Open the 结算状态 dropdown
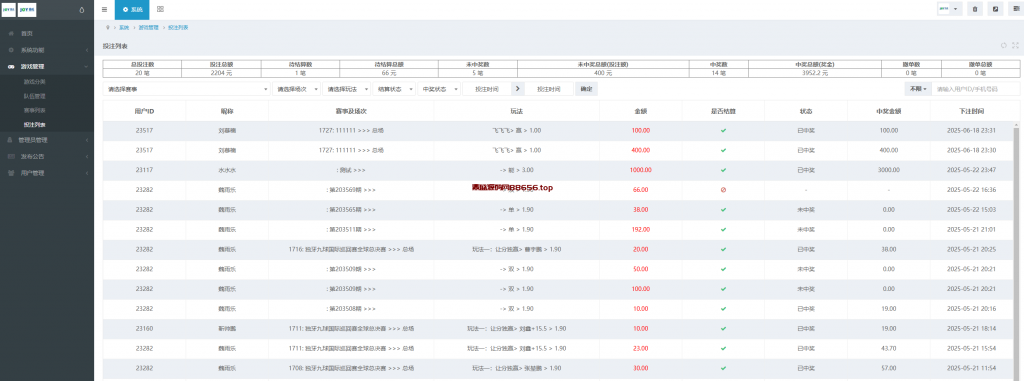The image size is (1024, 381). 395,89
